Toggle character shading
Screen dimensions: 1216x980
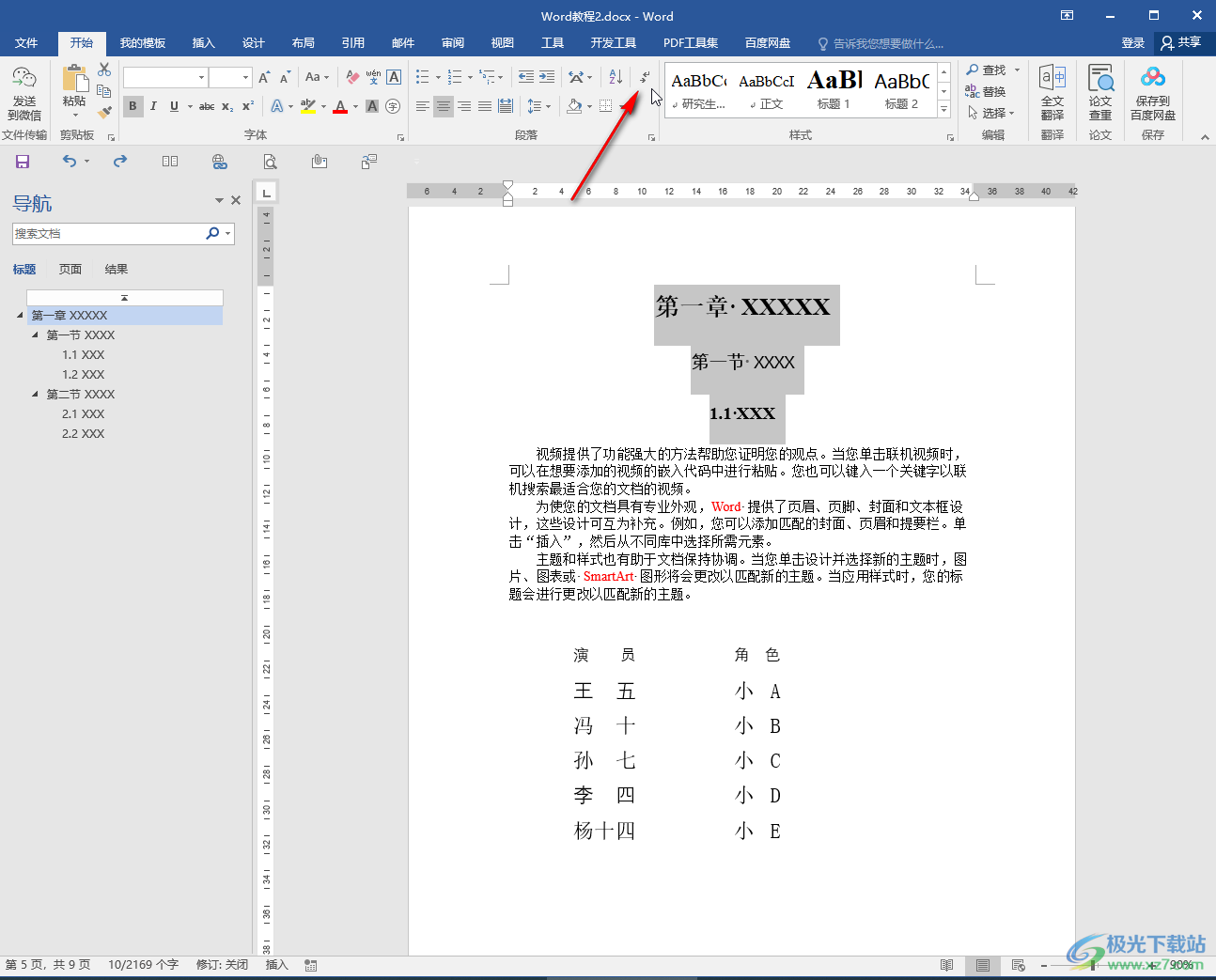point(372,106)
